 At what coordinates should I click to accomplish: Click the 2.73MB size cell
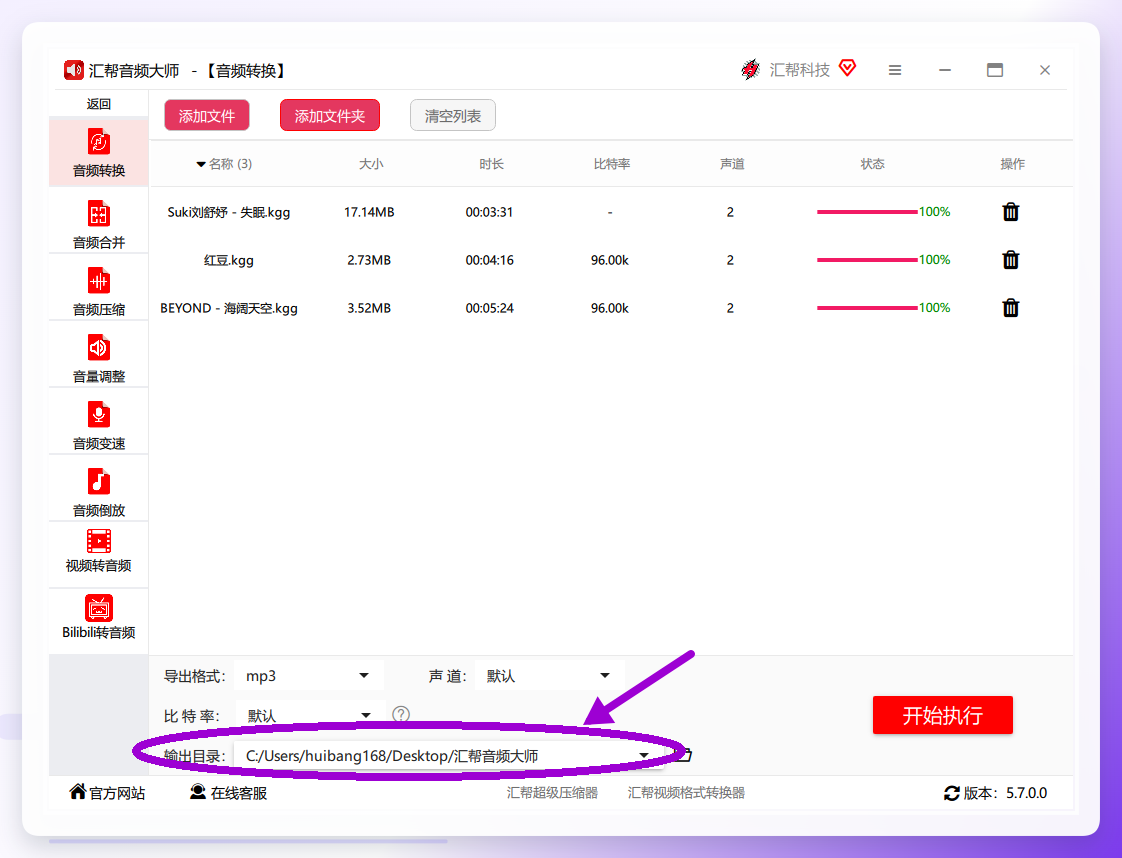[x=369, y=260]
